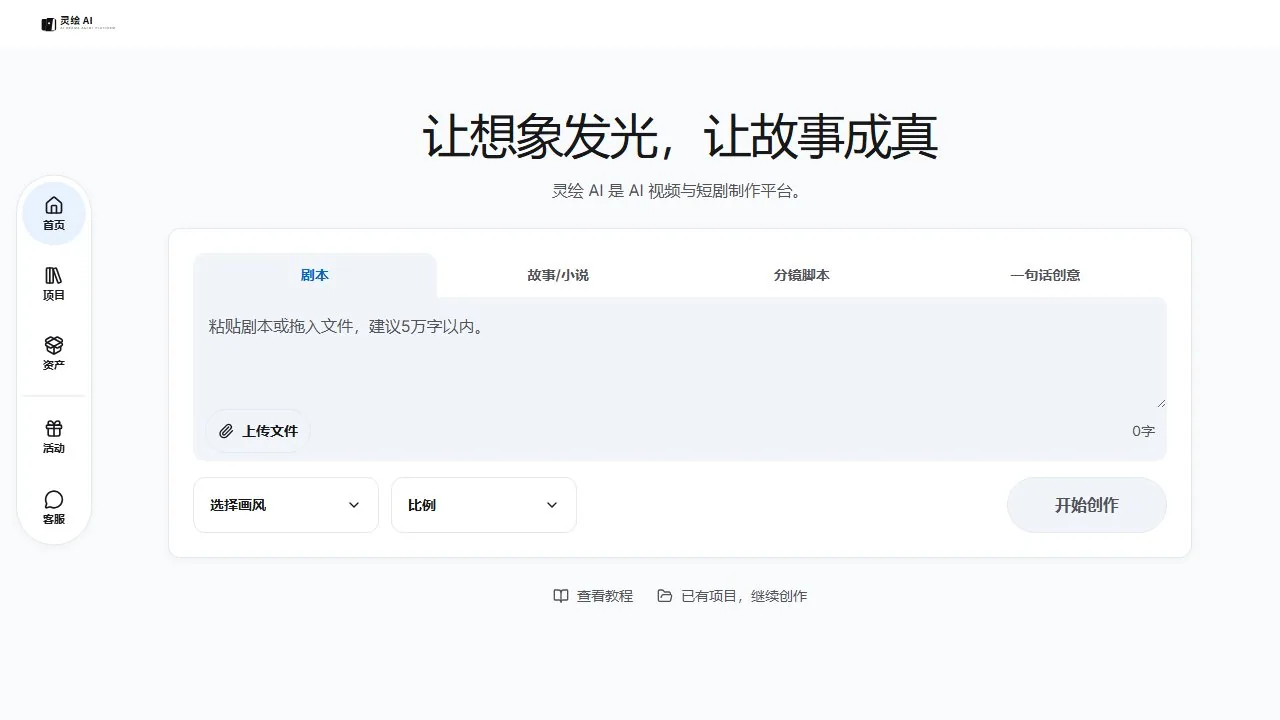Click the textarea resize handle corner

click(x=1161, y=403)
